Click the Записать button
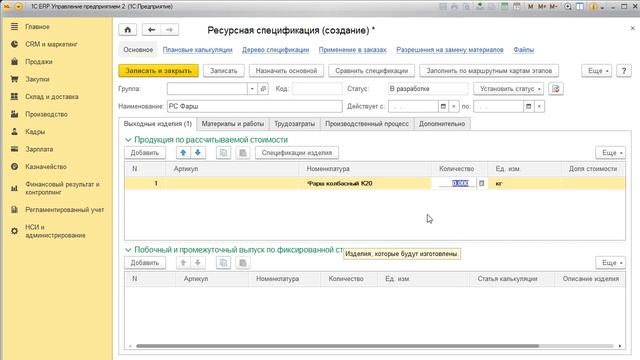This screenshot has width=640, height=360. [223, 71]
